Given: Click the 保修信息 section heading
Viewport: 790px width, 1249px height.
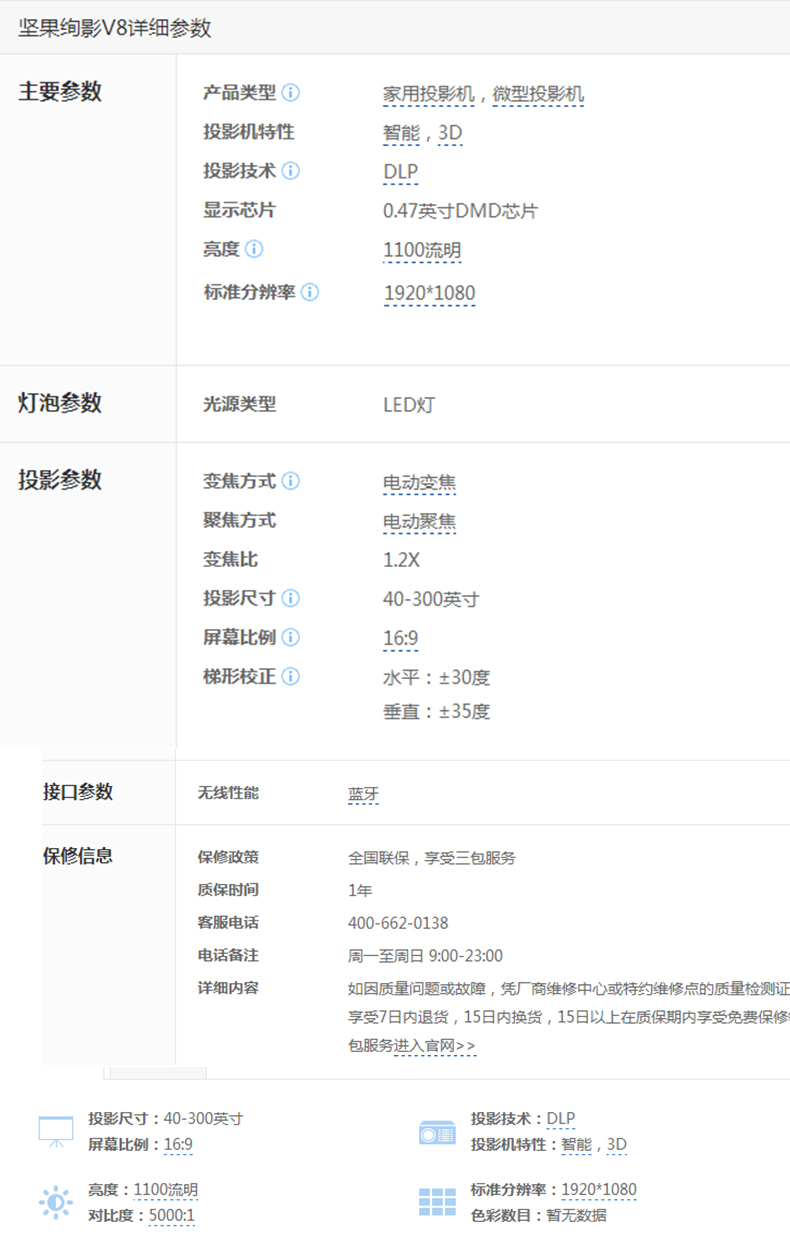Looking at the screenshot, I should (x=78, y=856).
